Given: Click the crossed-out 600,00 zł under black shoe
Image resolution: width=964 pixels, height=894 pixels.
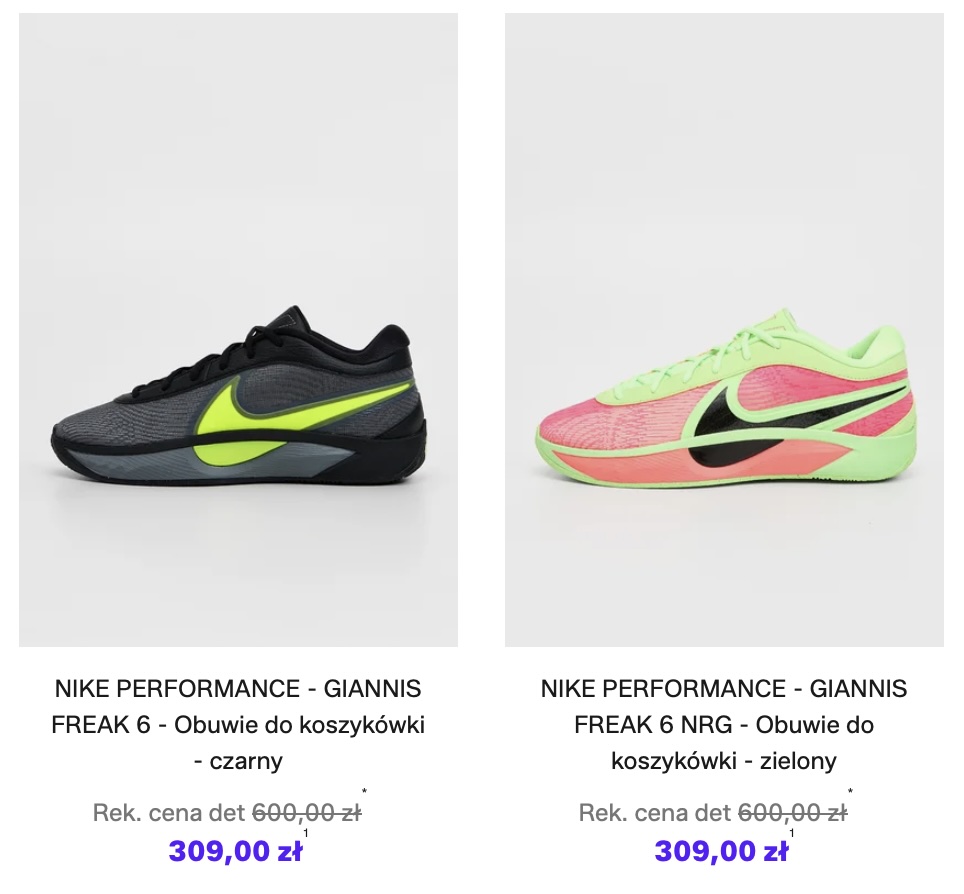Looking at the screenshot, I should 306,813.
